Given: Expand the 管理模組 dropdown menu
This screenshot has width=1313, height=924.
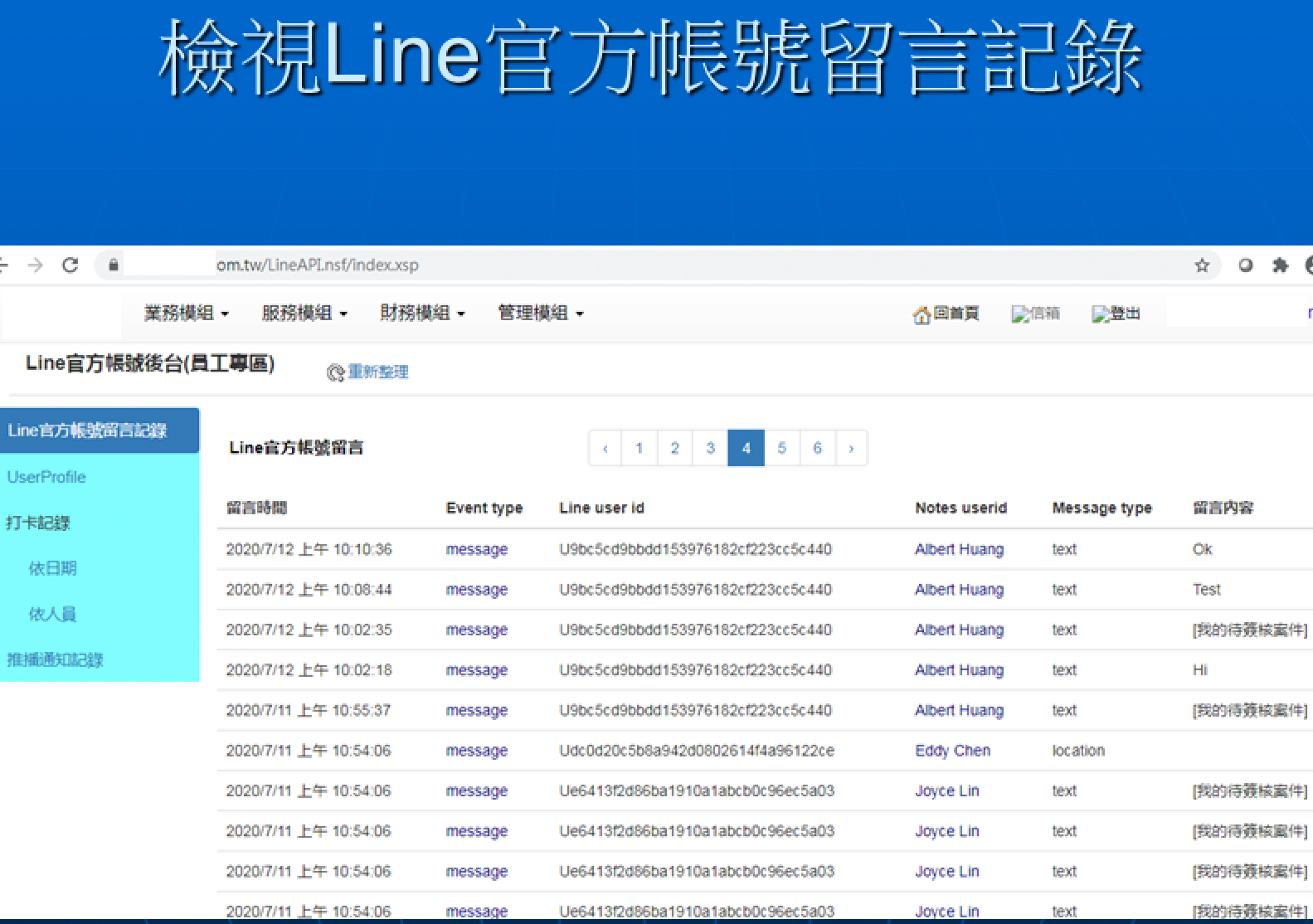Looking at the screenshot, I should (x=541, y=314).
